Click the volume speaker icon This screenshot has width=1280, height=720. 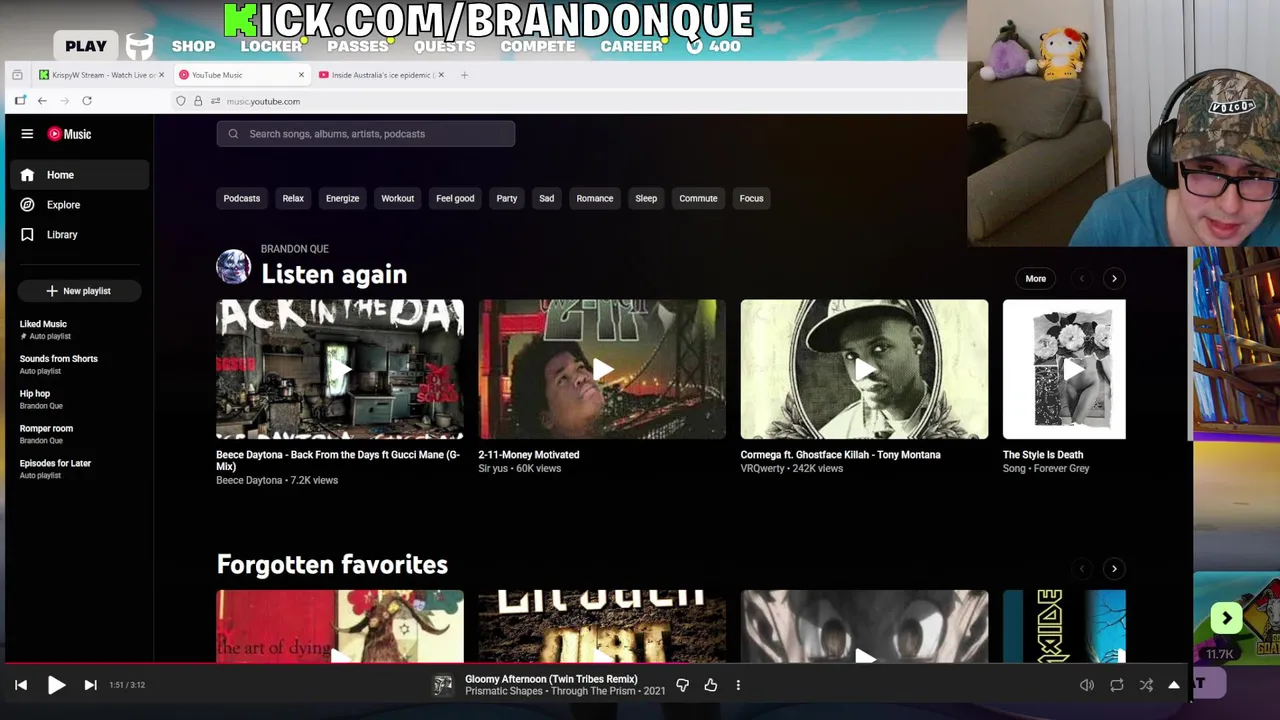(1087, 685)
